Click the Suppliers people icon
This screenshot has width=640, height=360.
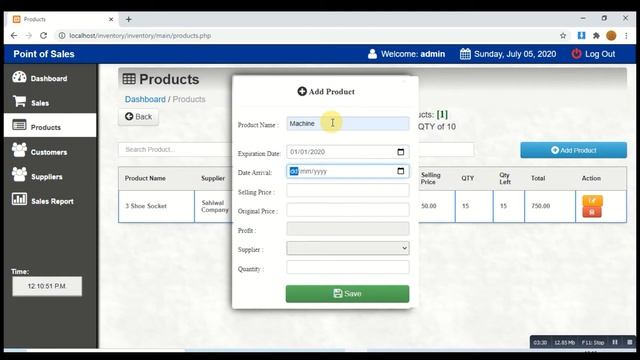point(19,174)
